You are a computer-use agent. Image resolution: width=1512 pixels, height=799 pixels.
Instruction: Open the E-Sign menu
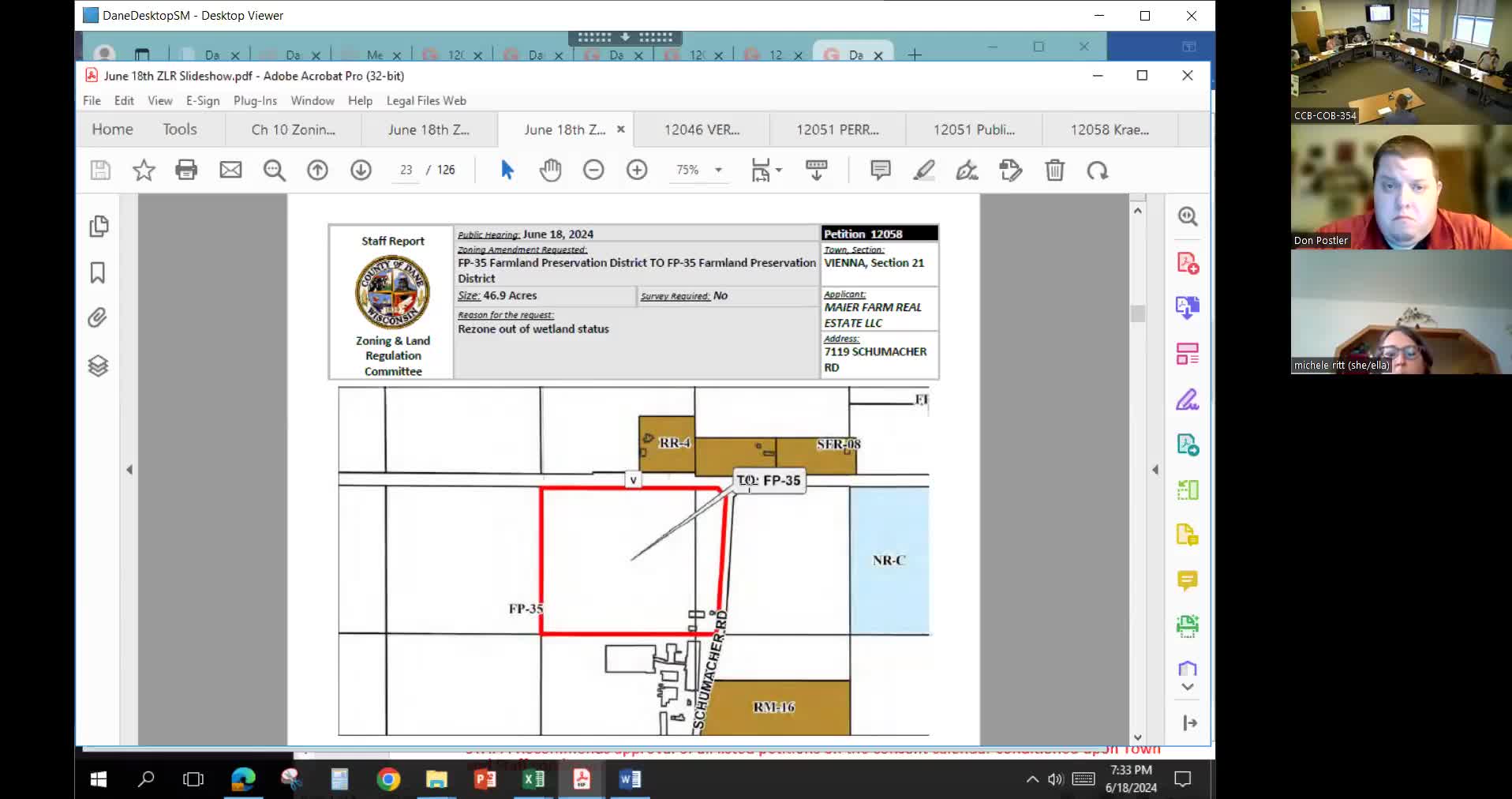click(x=202, y=100)
